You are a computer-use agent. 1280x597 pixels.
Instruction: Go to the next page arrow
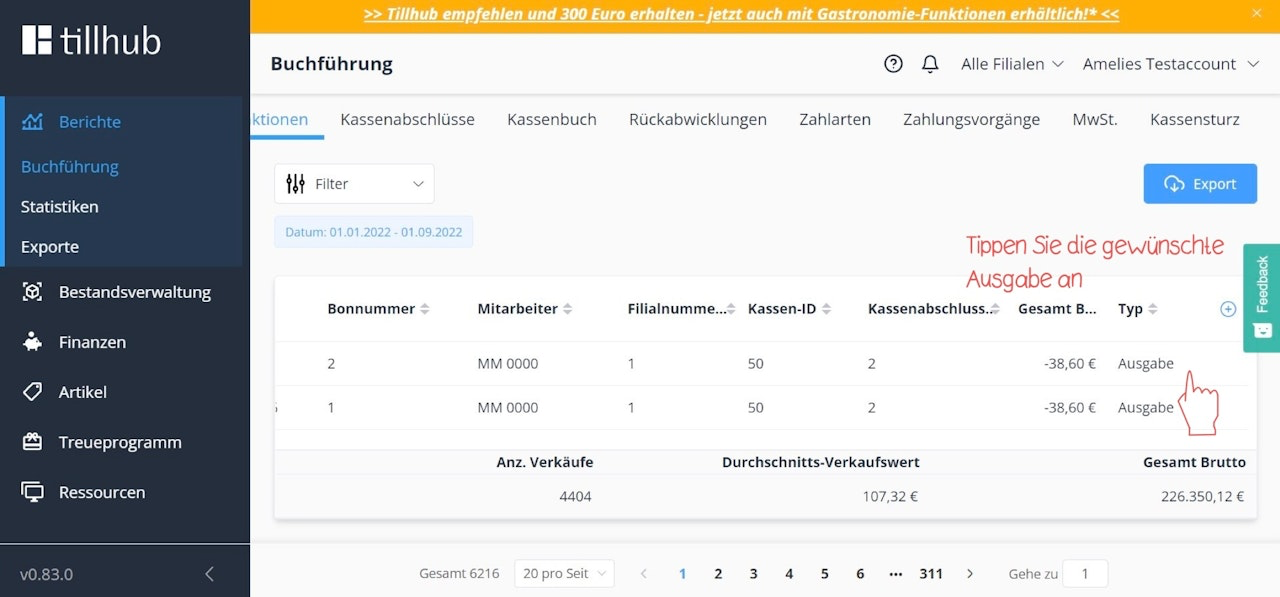tap(969, 574)
